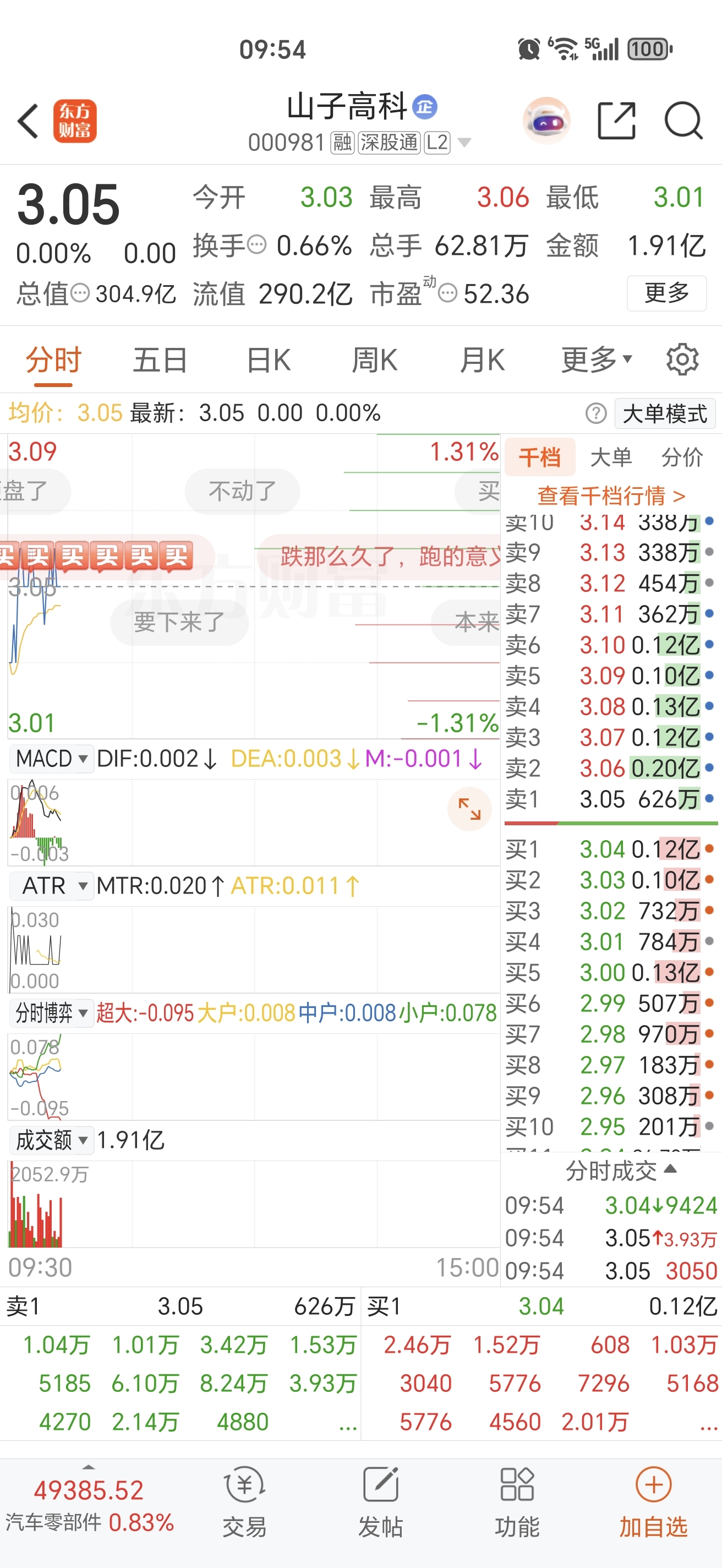The image size is (722, 1568).
Task: Tap the intraday price chart area
Action: (x=254, y=586)
